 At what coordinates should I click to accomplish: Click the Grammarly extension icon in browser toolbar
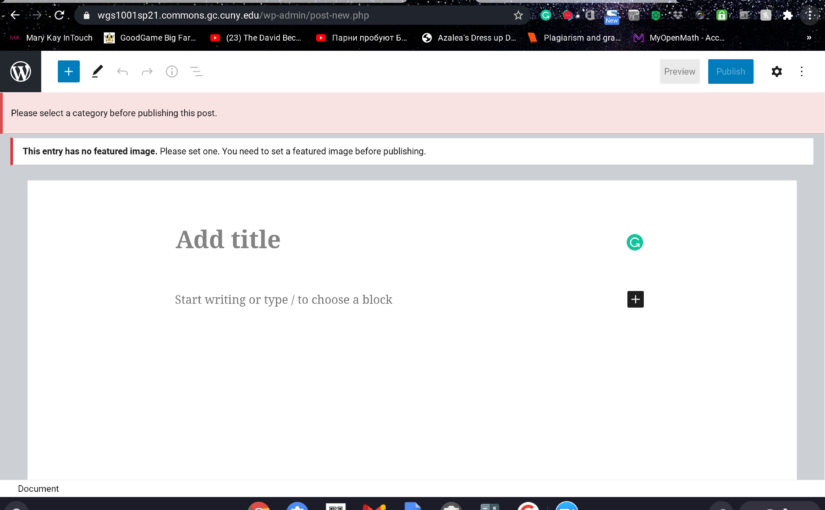546,15
